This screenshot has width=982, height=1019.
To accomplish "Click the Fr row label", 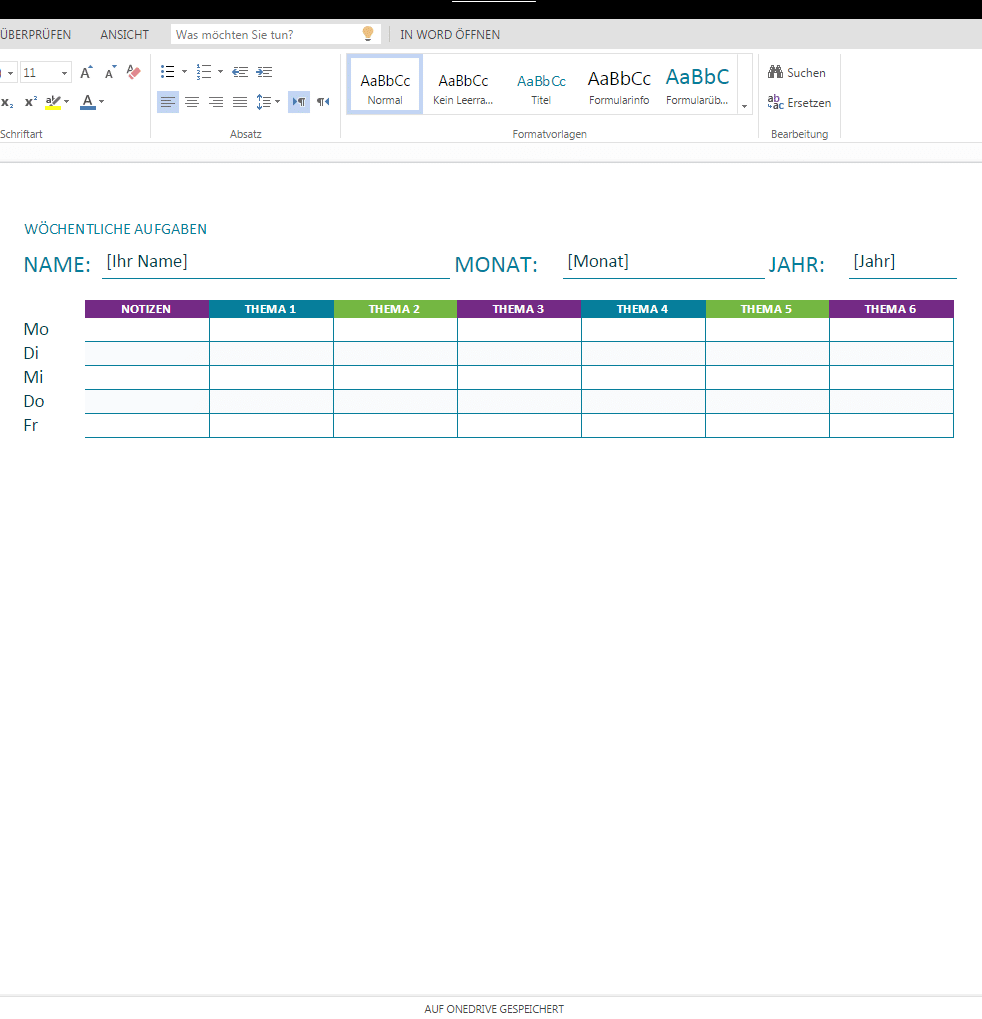I will 31,425.
